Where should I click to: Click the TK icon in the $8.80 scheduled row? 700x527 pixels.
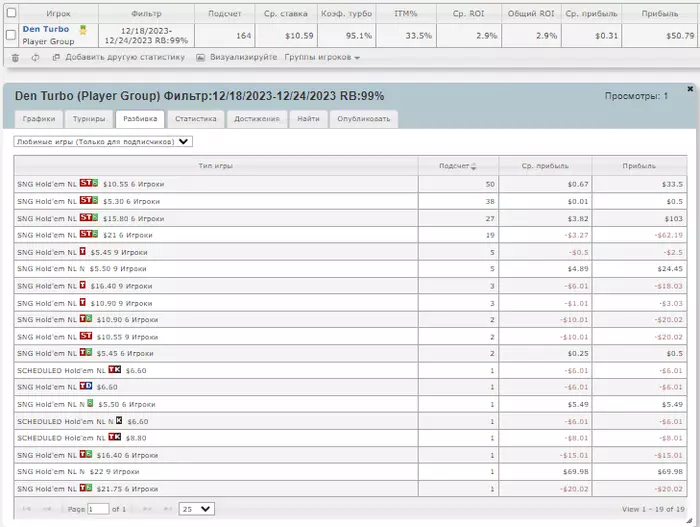pos(115,437)
